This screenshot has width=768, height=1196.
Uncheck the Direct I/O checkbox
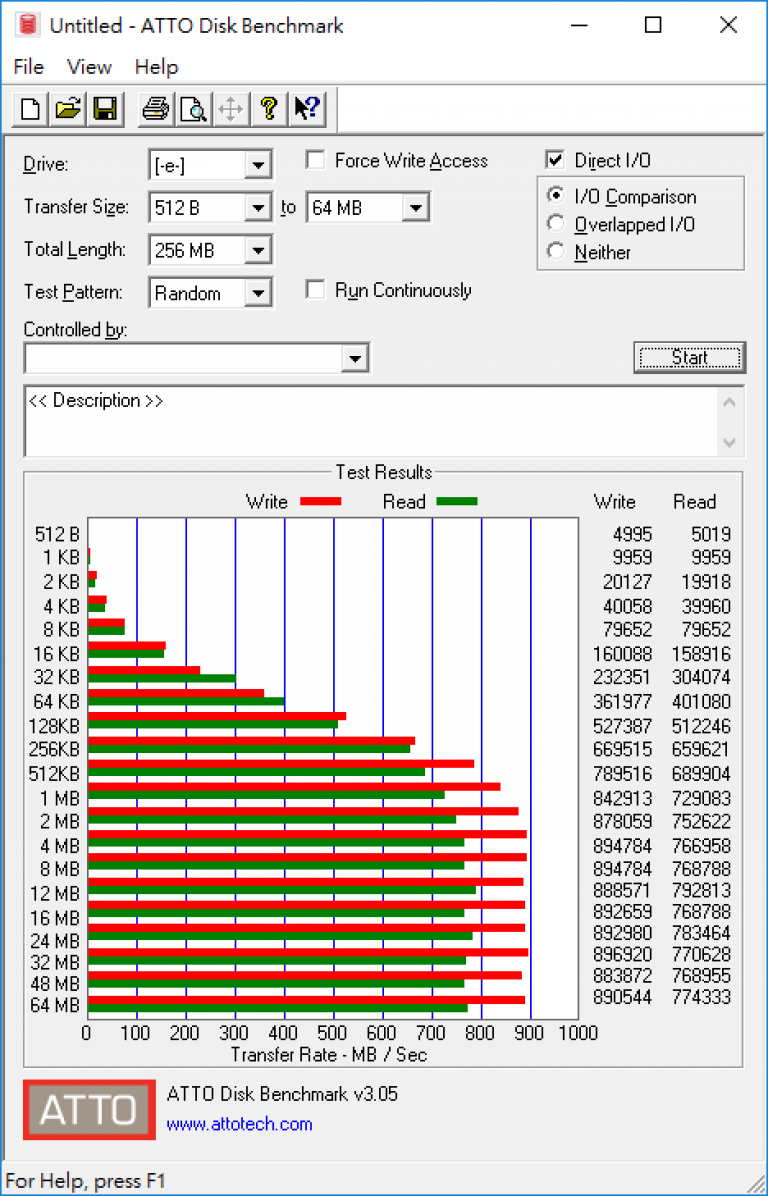[x=555, y=160]
